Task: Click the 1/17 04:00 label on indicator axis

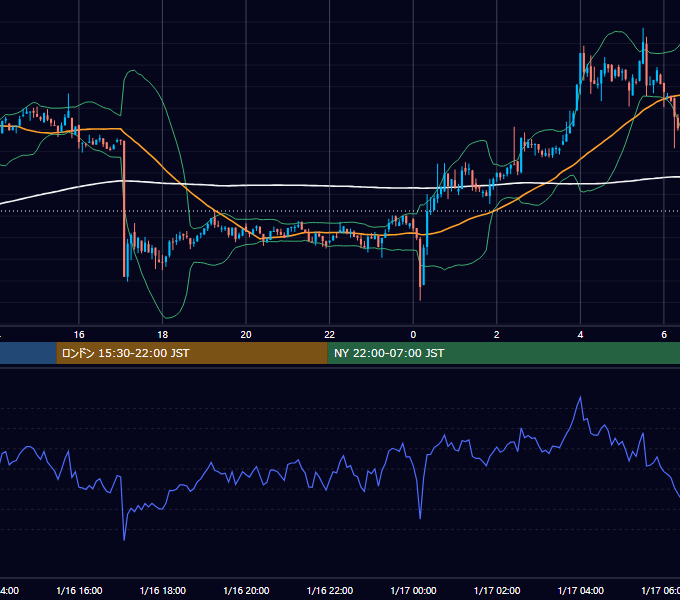Action: tap(580, 590)
